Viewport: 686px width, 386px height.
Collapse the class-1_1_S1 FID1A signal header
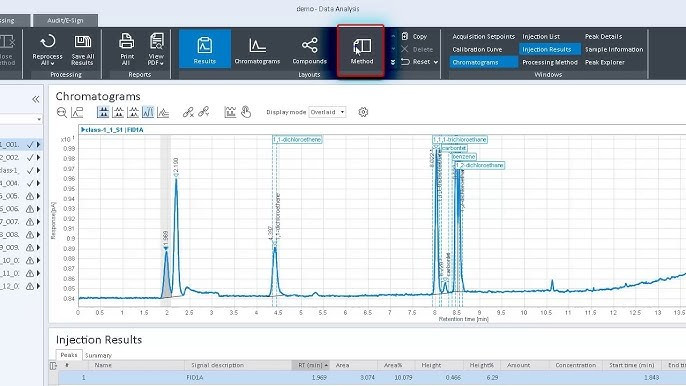(83, 130)
